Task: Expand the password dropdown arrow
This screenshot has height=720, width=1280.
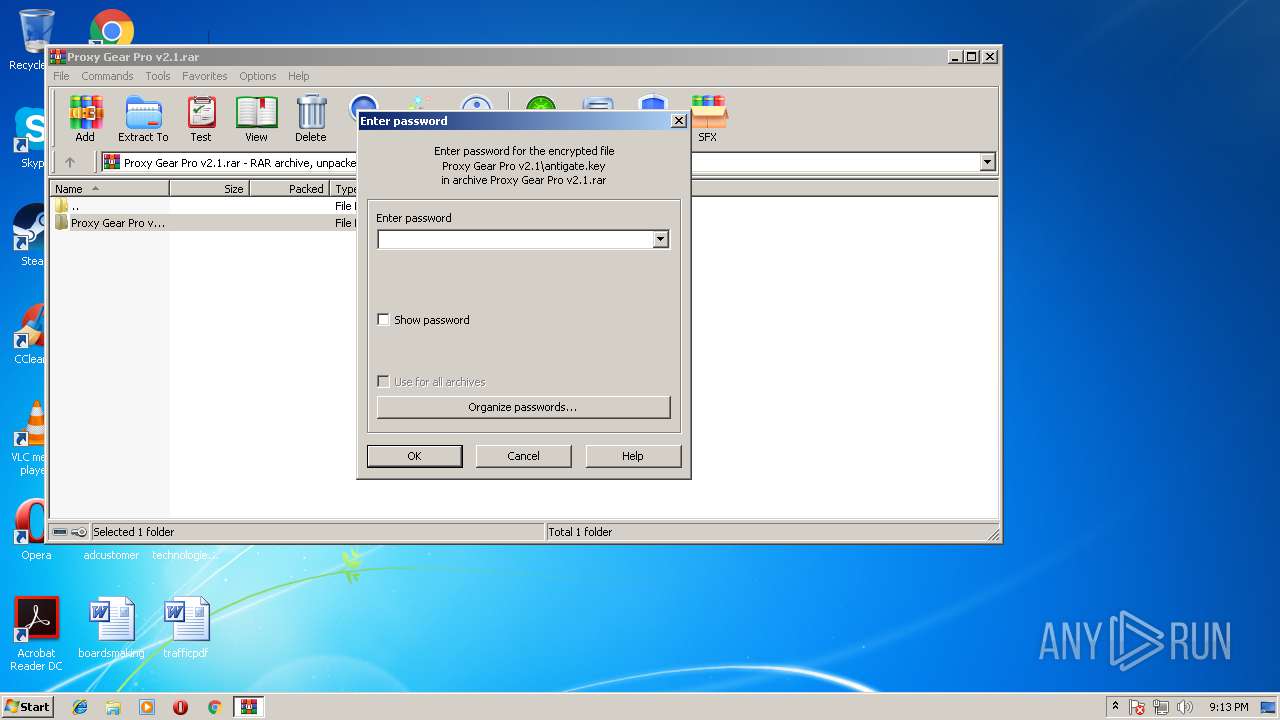Action: click(660, 240)
